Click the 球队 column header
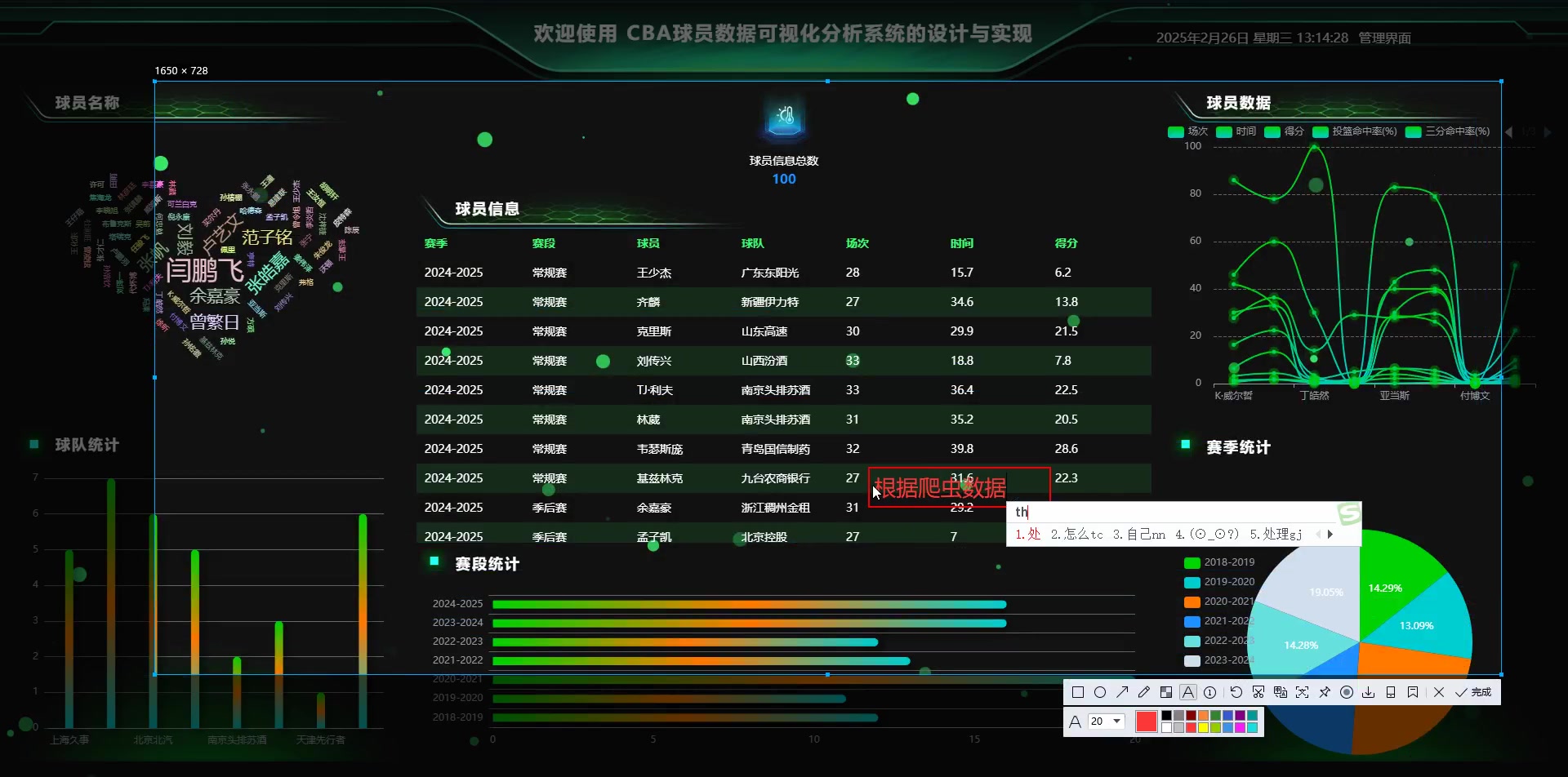The width and height of the screenshot is (1568, 777). click(753, 243)
